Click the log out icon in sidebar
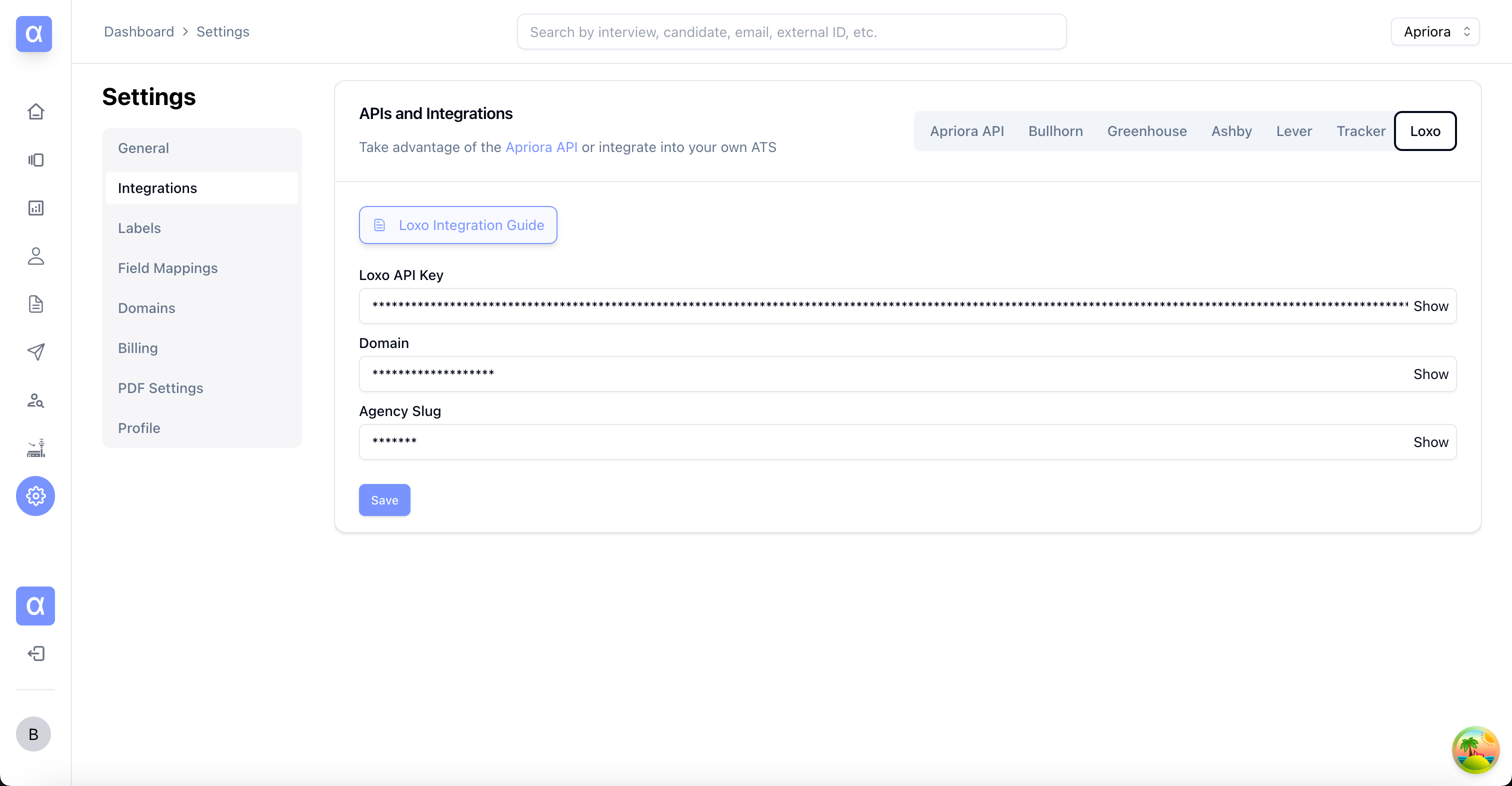1512x786 pixels. coord(36,654)
